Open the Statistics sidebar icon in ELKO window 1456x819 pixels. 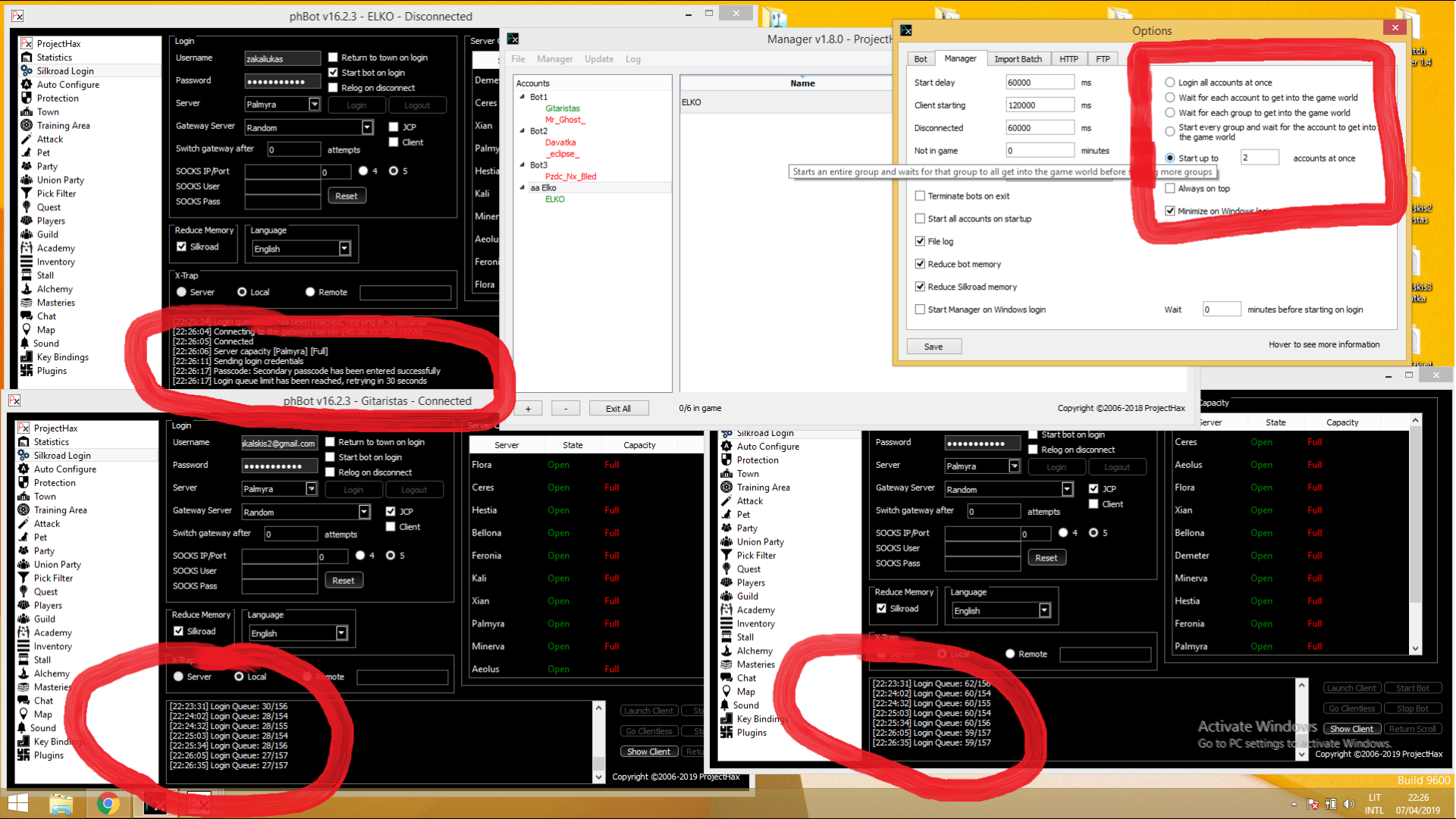click(x=27, y=58)
